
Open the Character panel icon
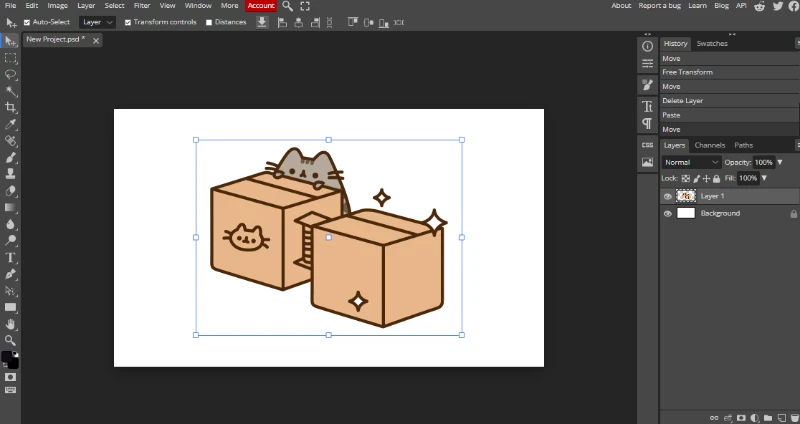(x=647, y=106)
